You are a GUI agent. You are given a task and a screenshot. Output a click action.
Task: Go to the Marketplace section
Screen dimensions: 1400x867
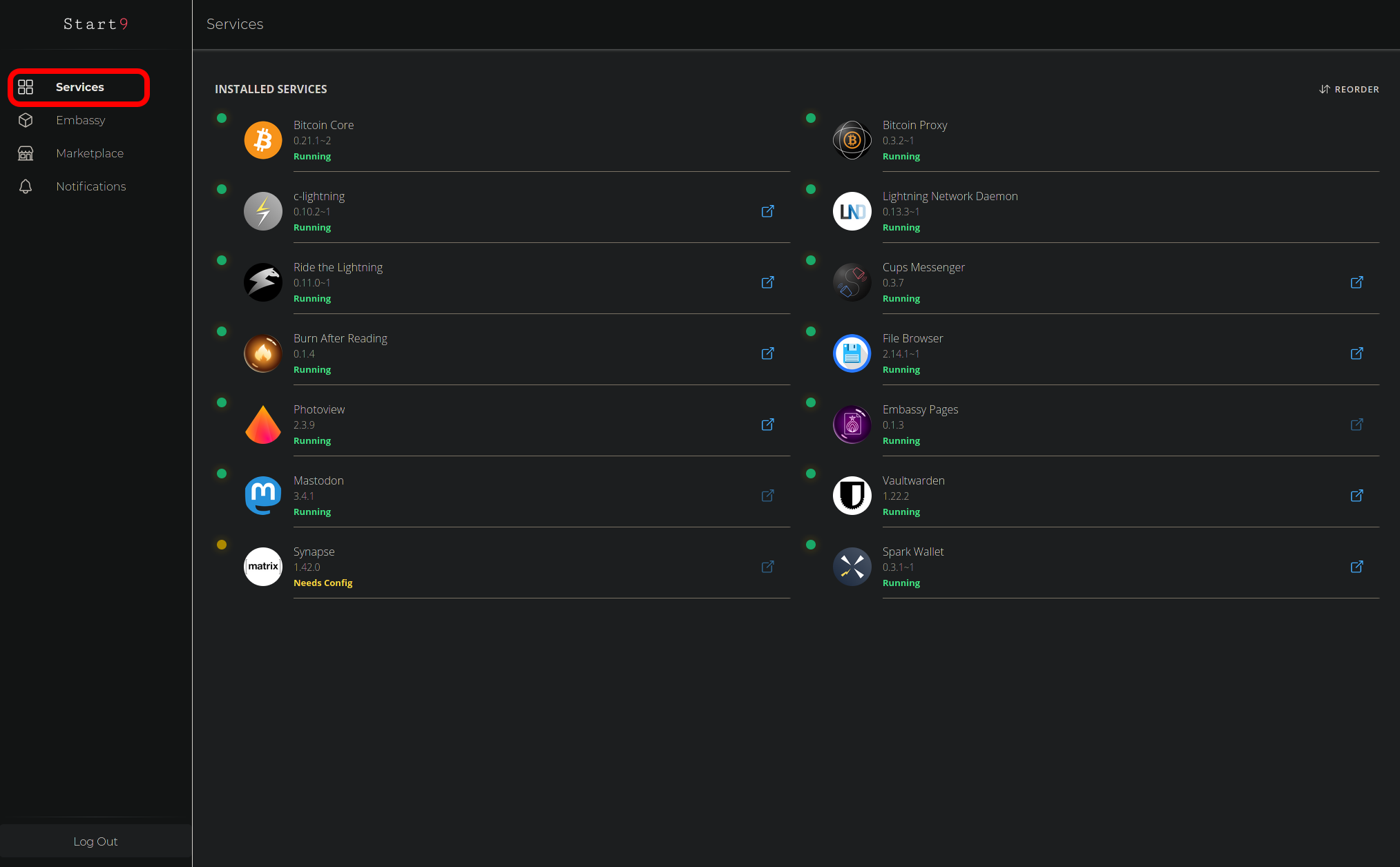click(x=90, y=153)
